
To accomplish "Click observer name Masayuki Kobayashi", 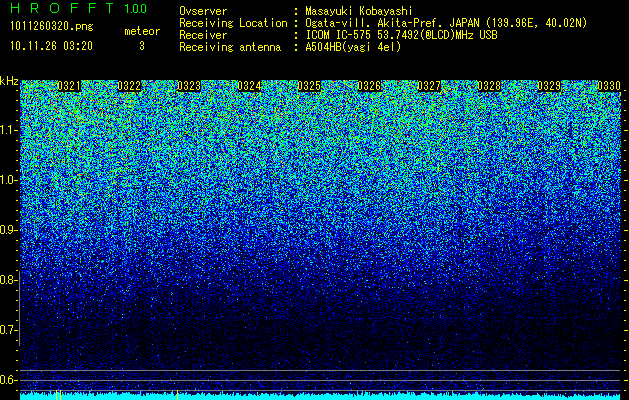I will pyautogui.click(x=359, y=11).
